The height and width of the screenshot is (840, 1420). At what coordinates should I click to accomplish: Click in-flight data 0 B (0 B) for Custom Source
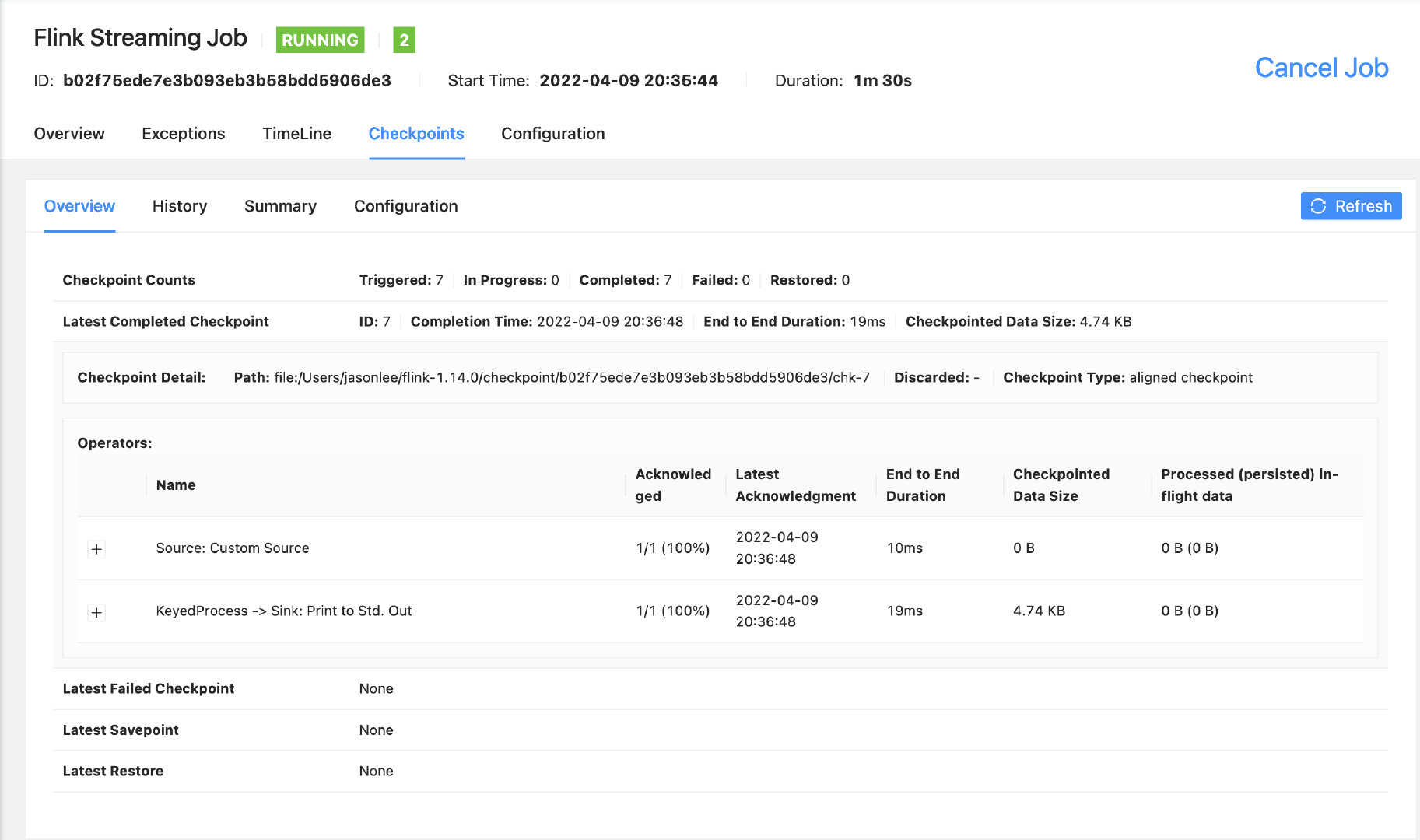click(x=1190, y=548)
